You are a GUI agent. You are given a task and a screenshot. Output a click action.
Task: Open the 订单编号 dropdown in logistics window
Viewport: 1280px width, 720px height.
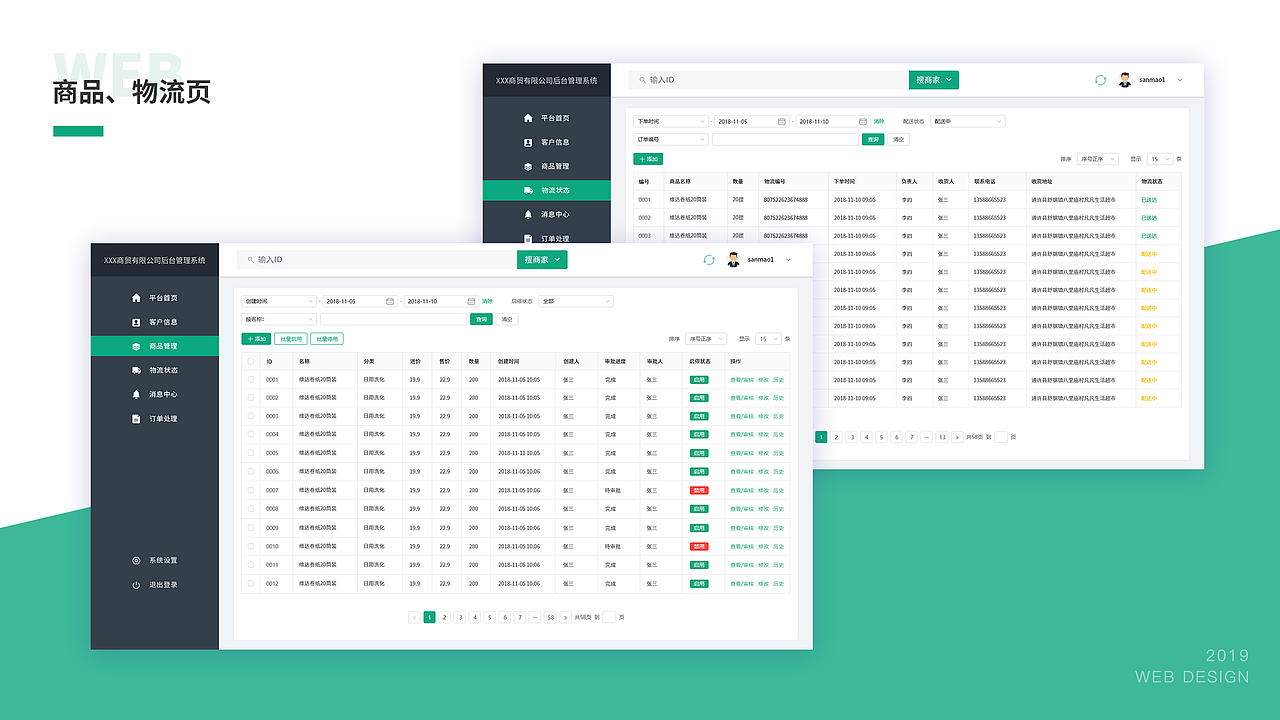click(x=671, y=139)
